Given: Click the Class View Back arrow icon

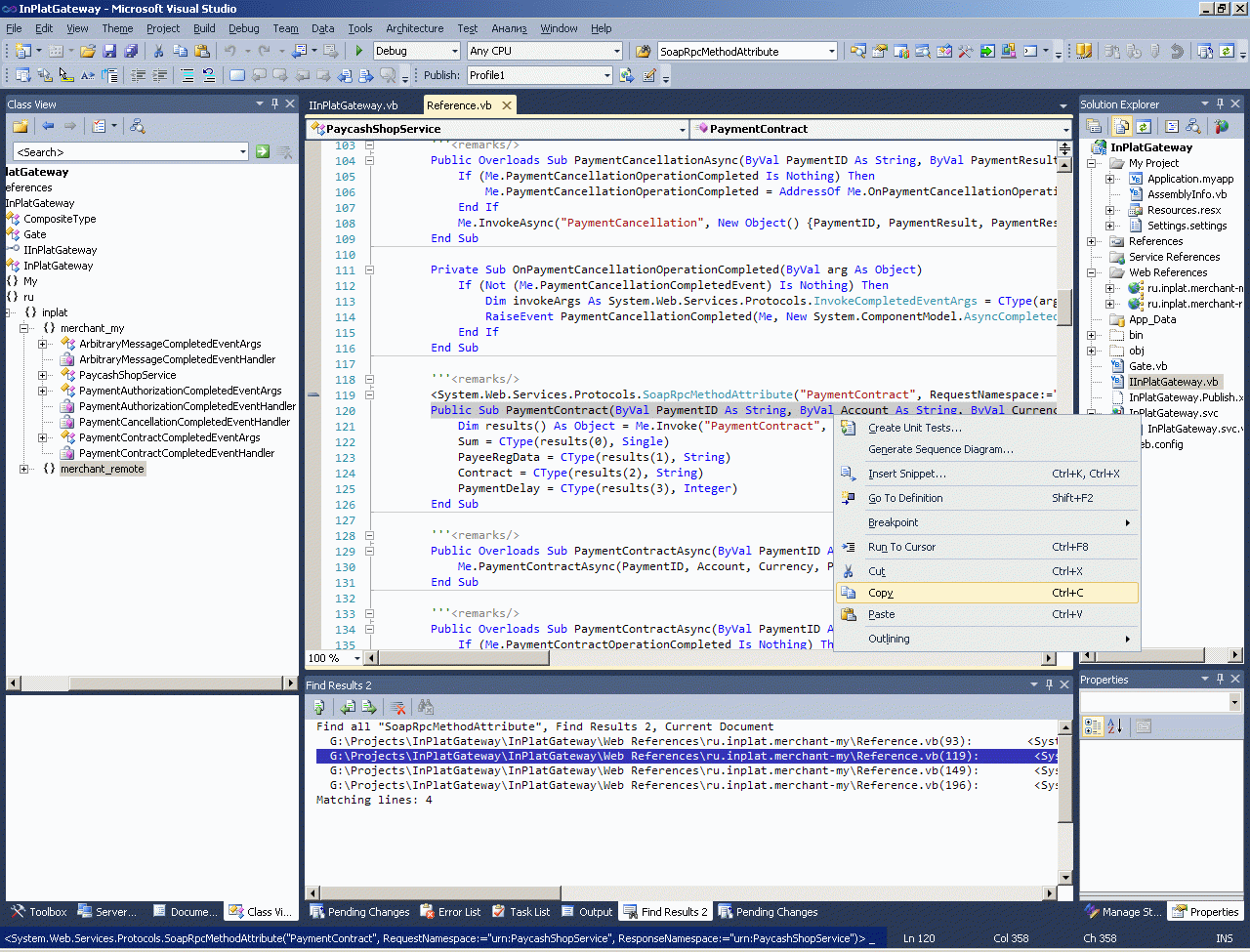Looking at the screenshot, I should [x=48, y=126].
